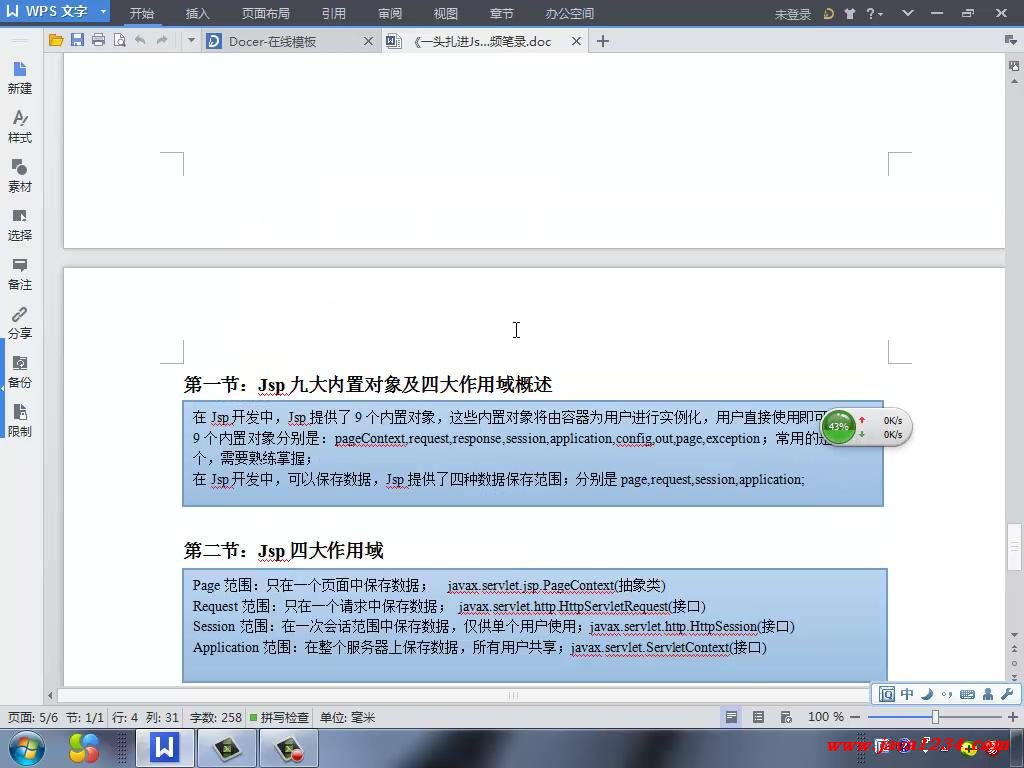This screenshot has height=768, width=1024.
Task: Open the 插入 ribbon tab
Action: pos(198,14)
